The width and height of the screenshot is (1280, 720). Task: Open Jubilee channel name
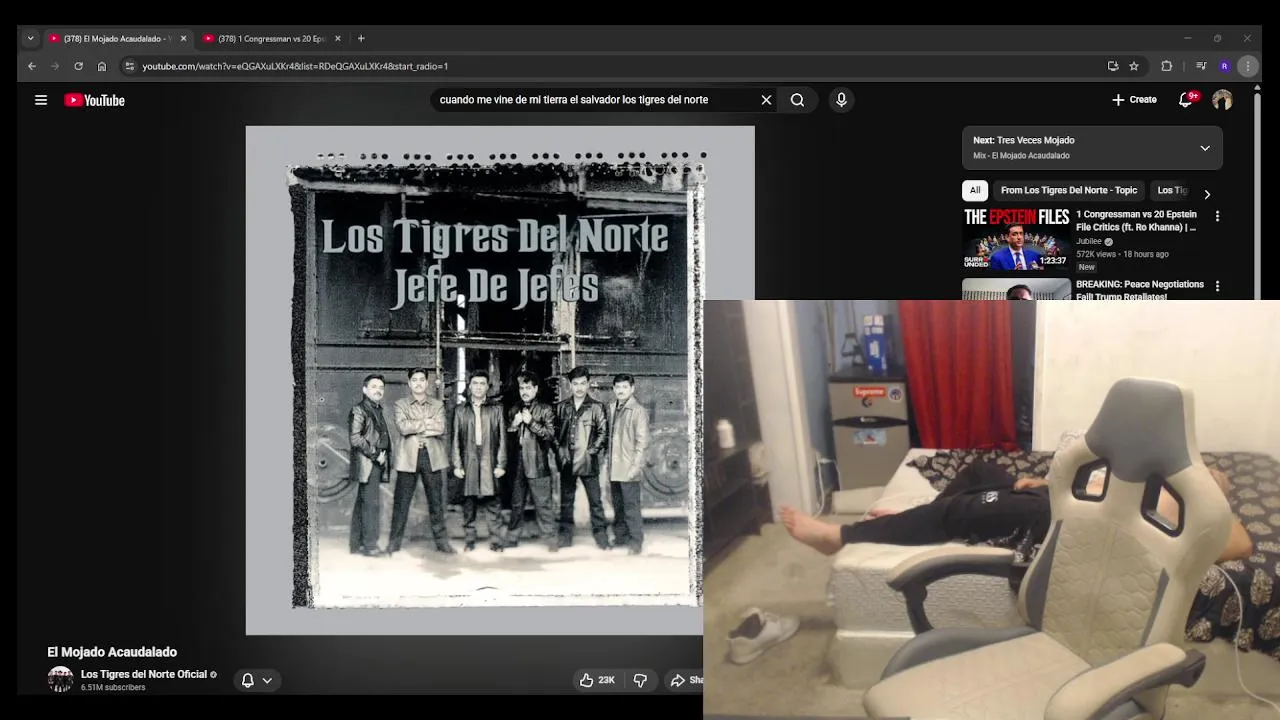point(1089,241)
